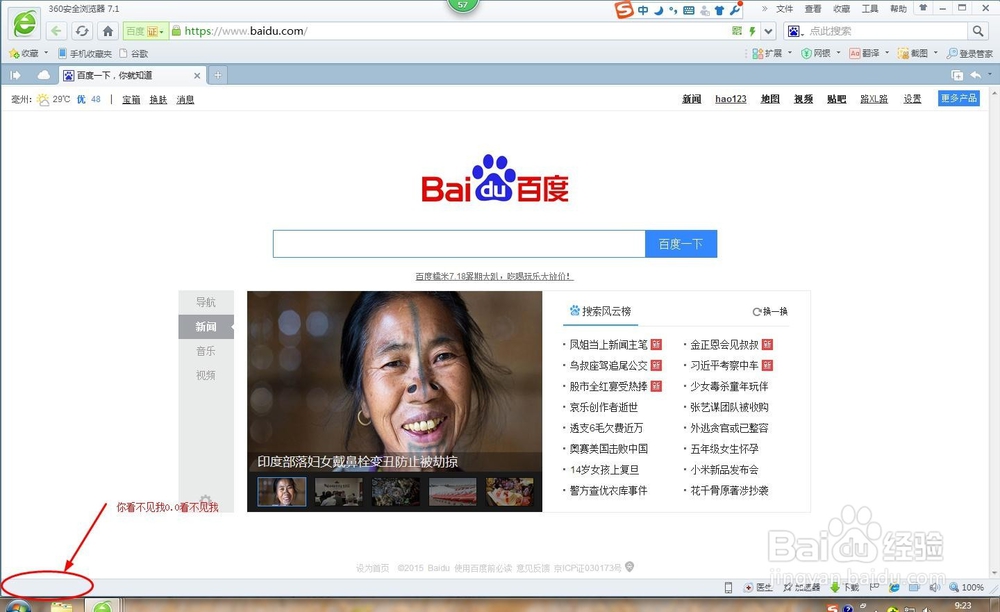Click the 360 browser logo icon

(24, 23)
